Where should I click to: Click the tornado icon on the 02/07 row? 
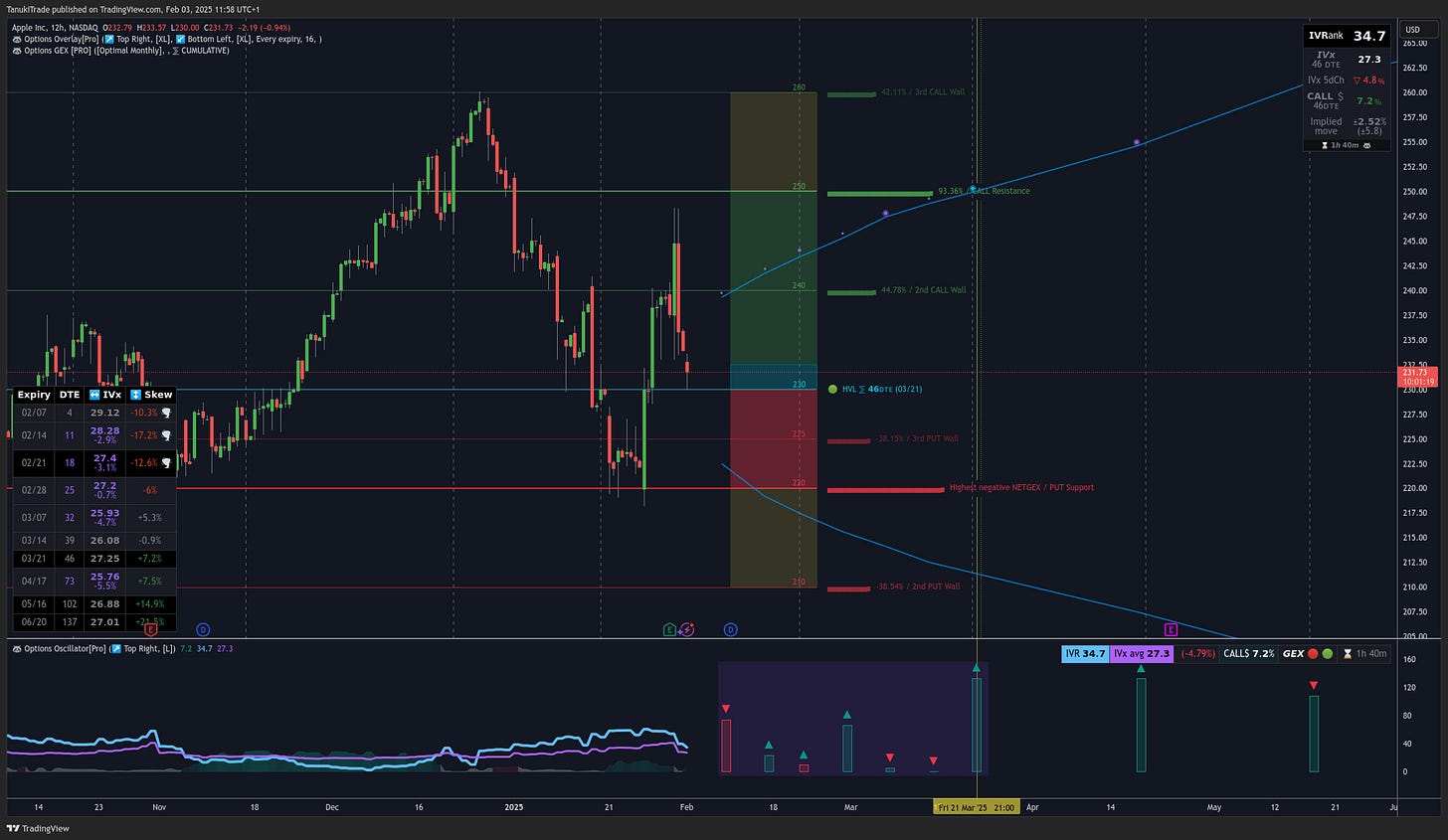[x=166, y=413]
